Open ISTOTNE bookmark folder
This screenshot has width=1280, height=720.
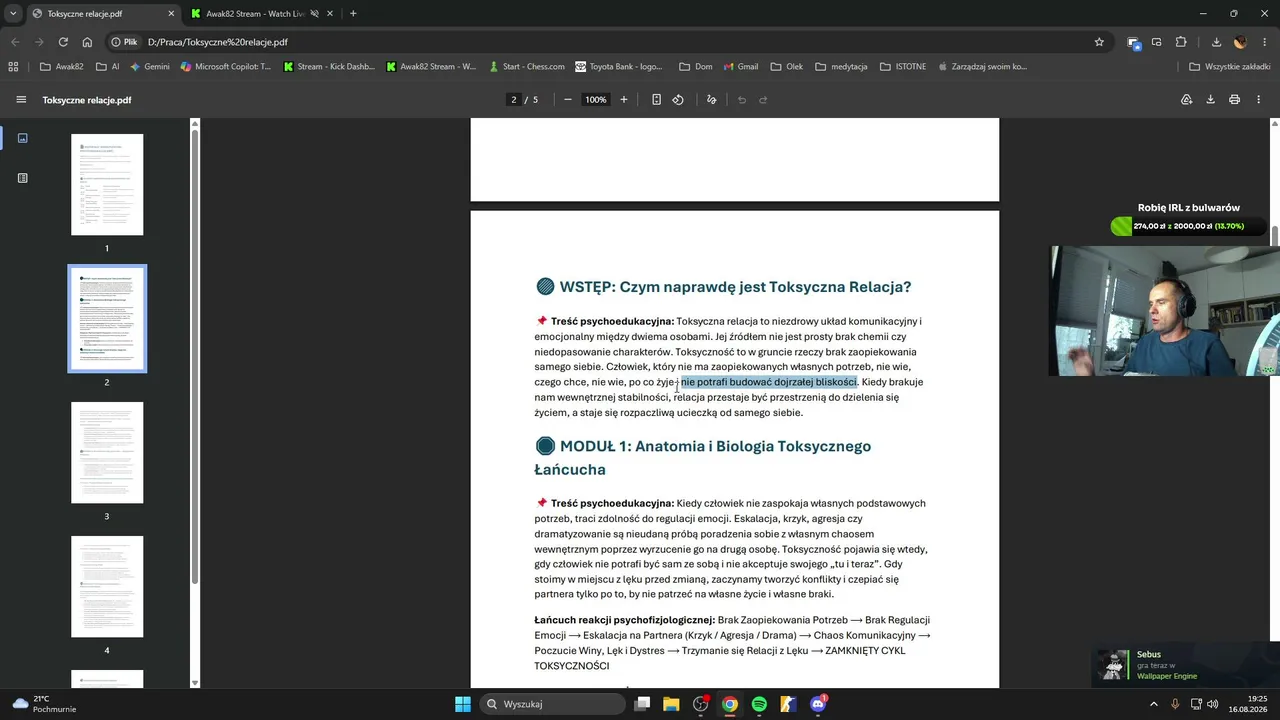point(903,67)
